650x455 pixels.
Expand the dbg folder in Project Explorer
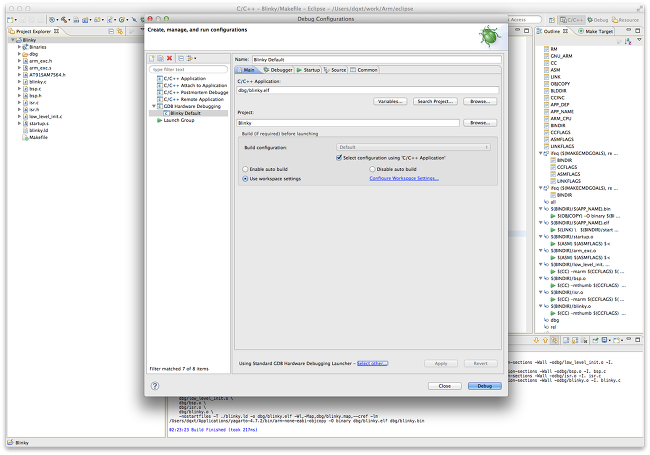19,54
